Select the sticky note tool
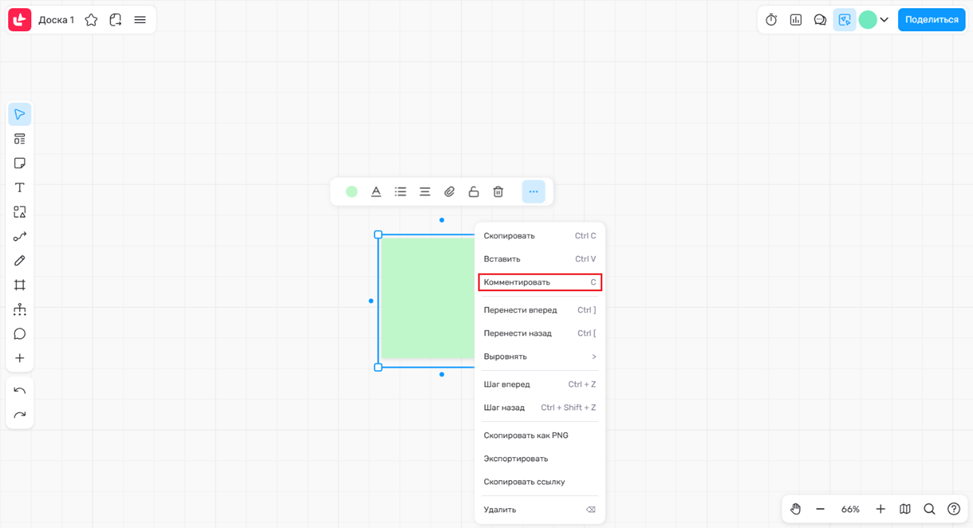The width and height of the screenshot is (973, 528). pos(19,163)
